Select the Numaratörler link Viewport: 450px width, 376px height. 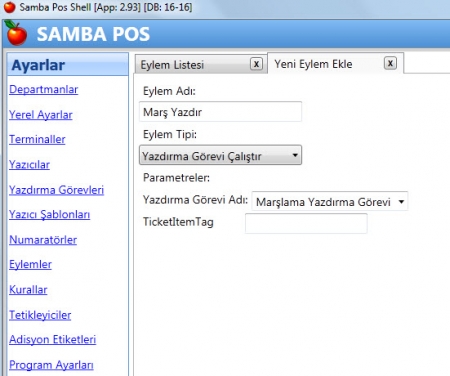tap(43, 240)
